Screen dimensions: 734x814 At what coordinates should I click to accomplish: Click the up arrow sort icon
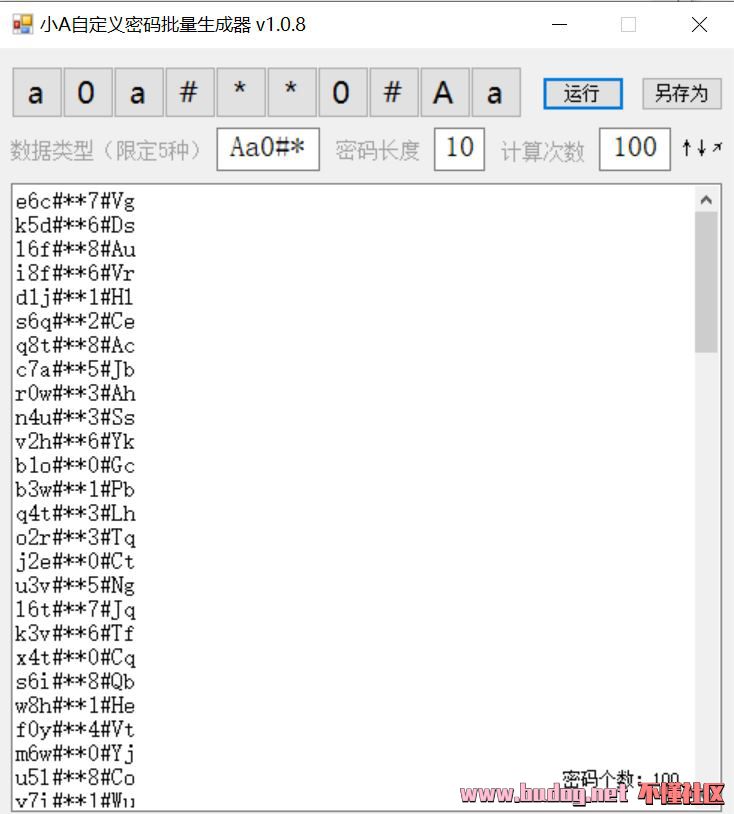tap(688, 148)
